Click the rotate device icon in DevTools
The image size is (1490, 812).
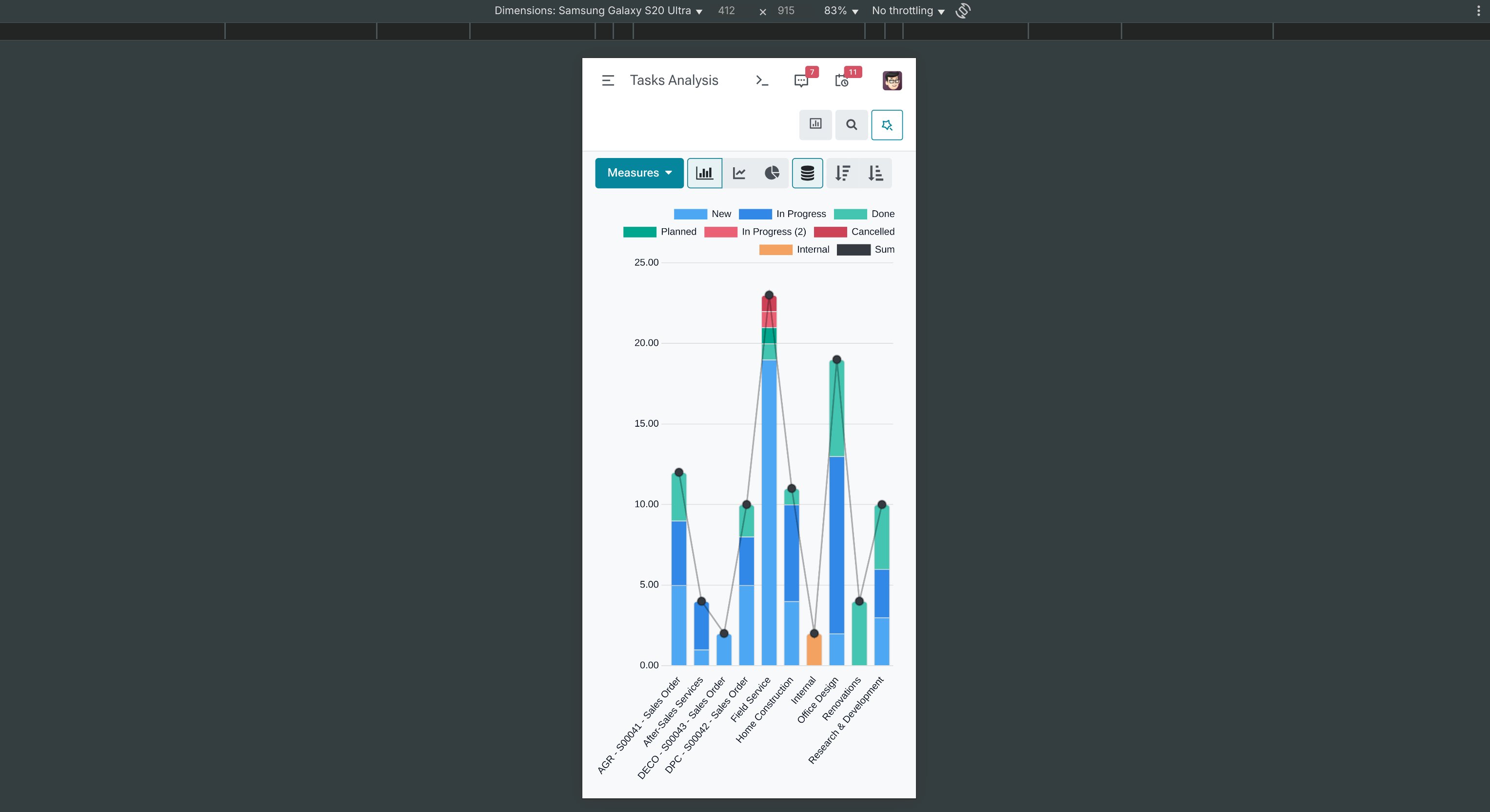tap(963, 10)
